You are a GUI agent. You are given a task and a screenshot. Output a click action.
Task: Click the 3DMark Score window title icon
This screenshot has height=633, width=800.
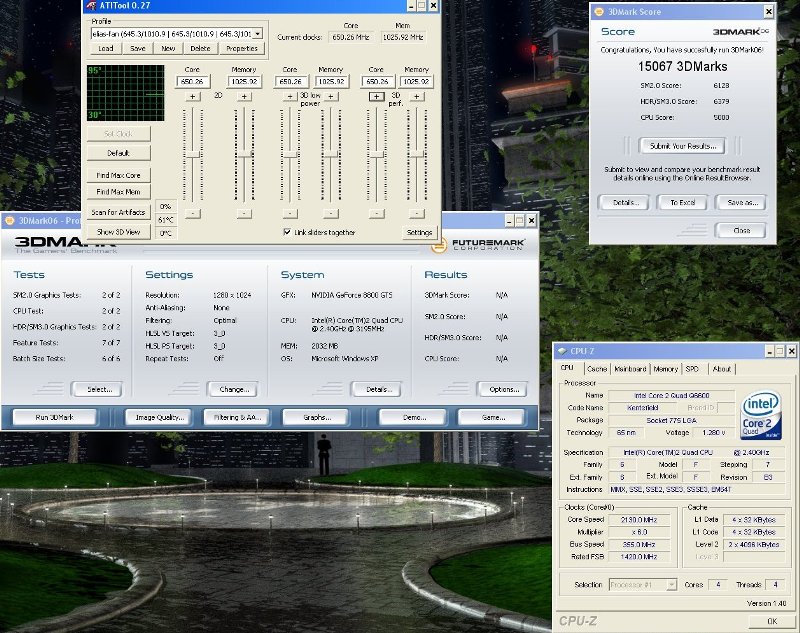coord(597,11)
